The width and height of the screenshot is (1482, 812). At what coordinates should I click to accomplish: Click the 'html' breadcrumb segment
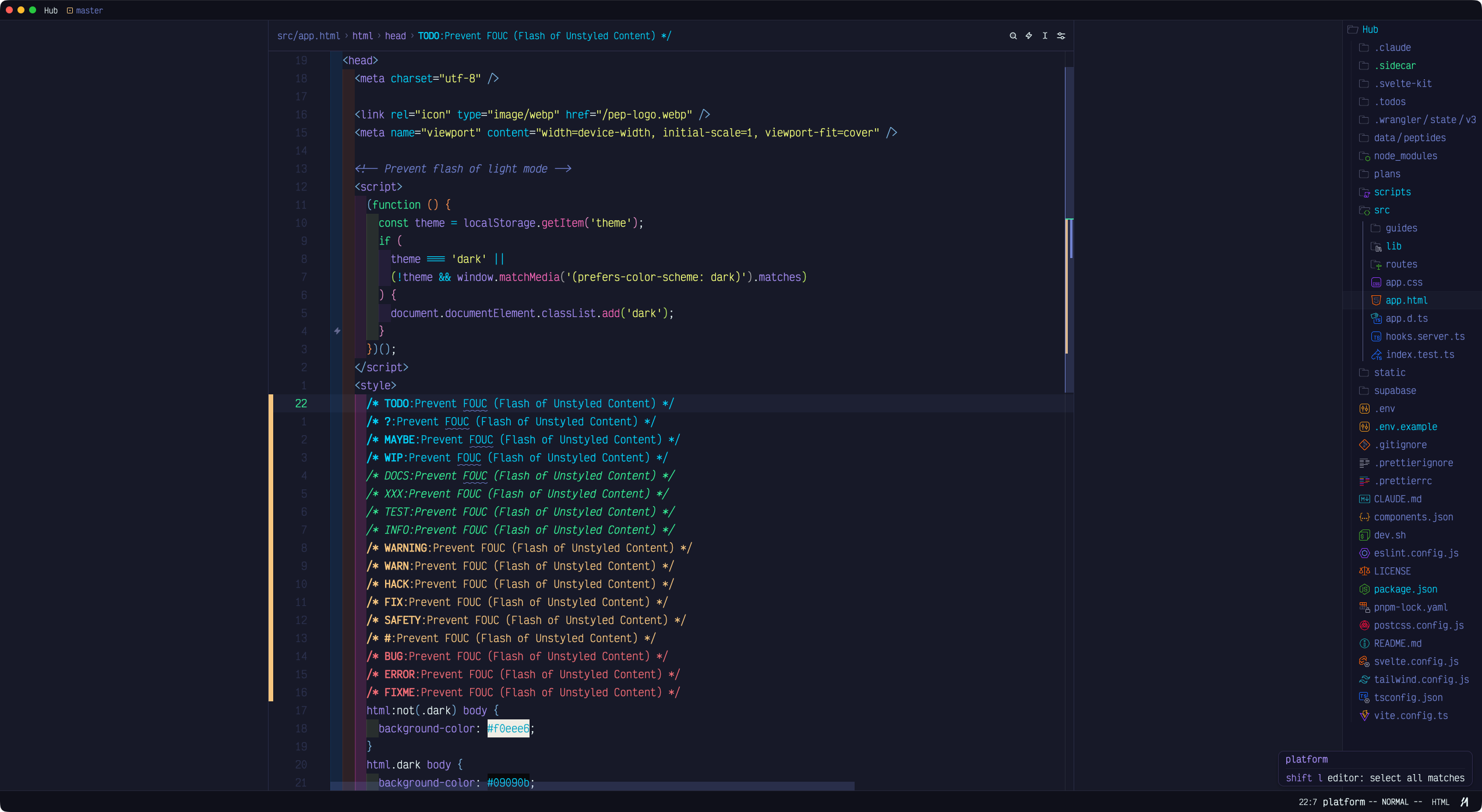(362, 36)
